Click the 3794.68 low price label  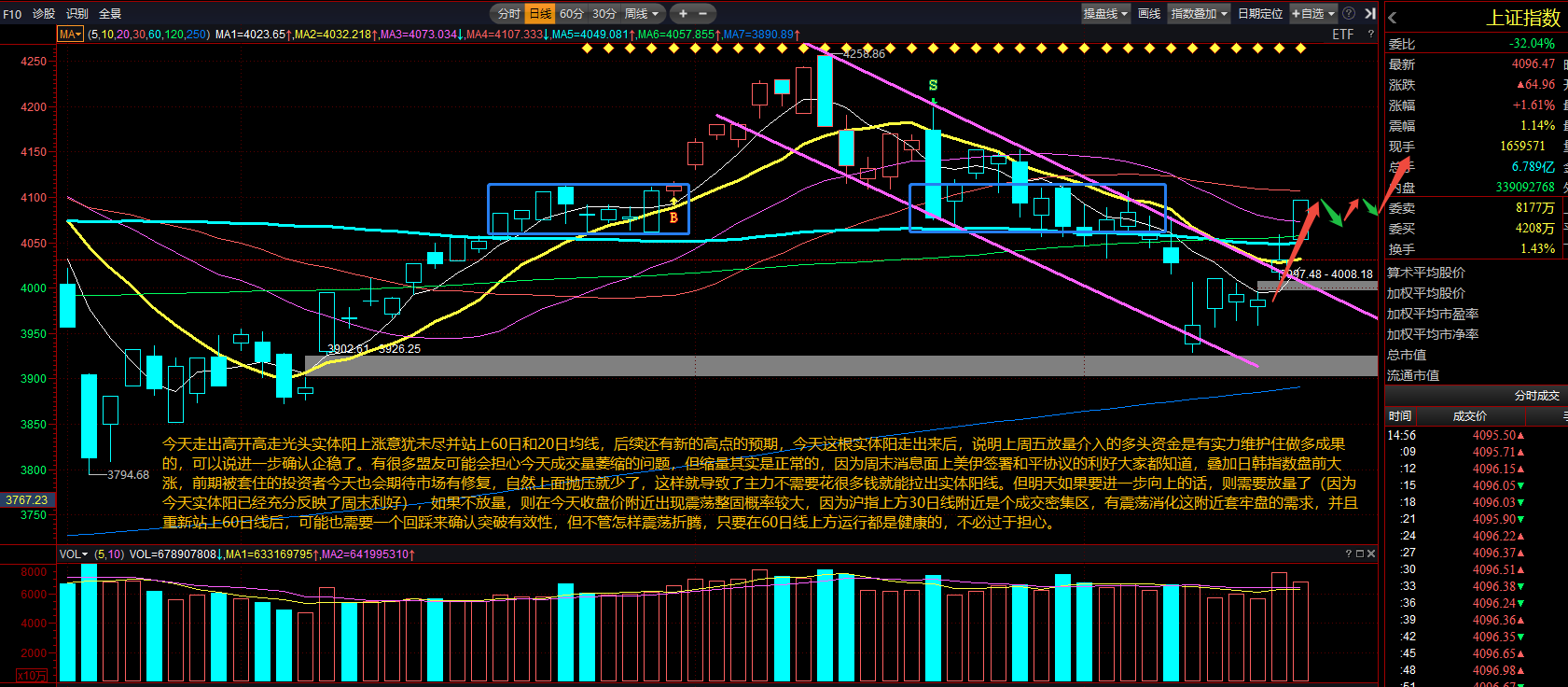tap(128, 474)
